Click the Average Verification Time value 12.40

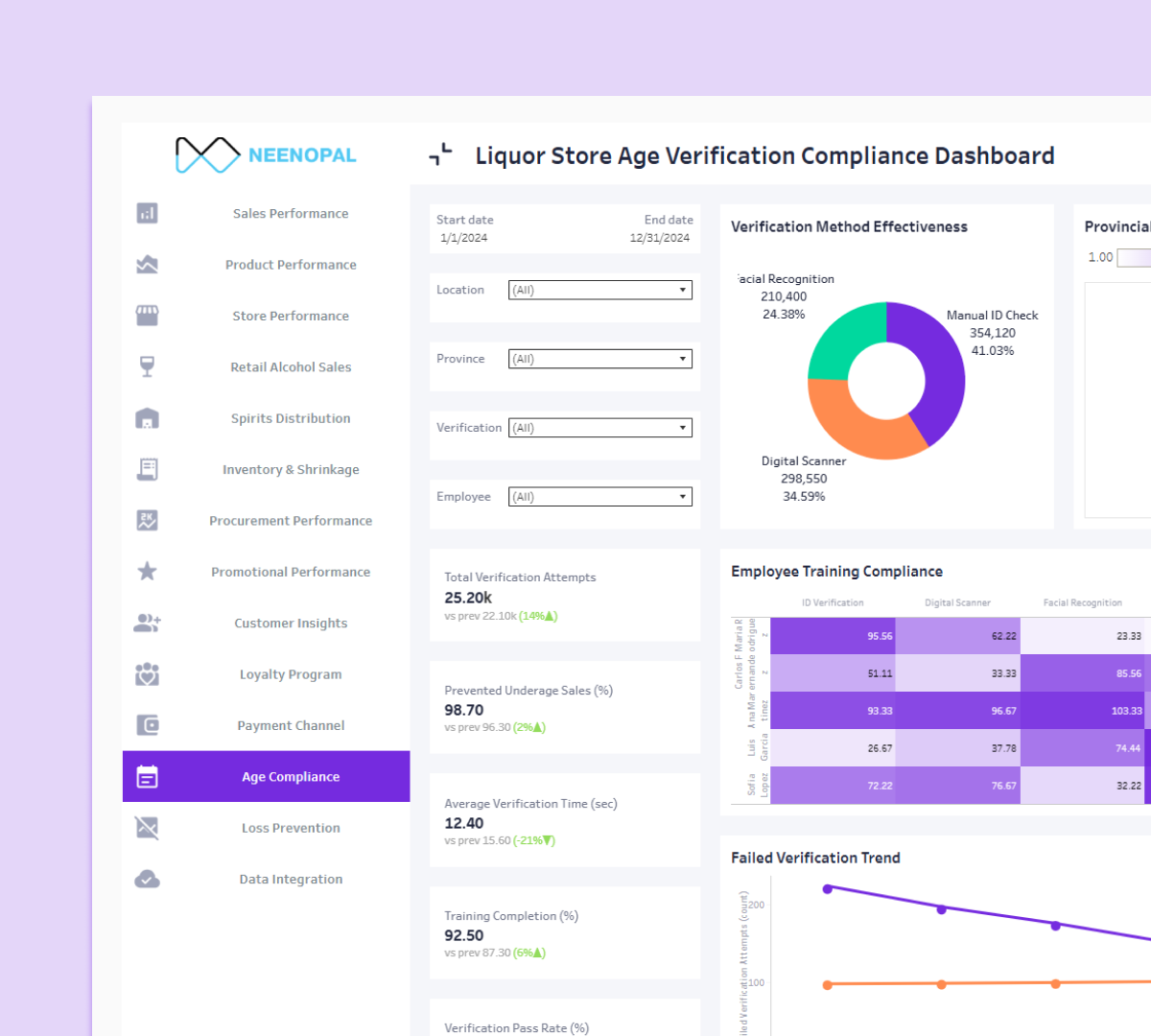(x=464, y=824)
